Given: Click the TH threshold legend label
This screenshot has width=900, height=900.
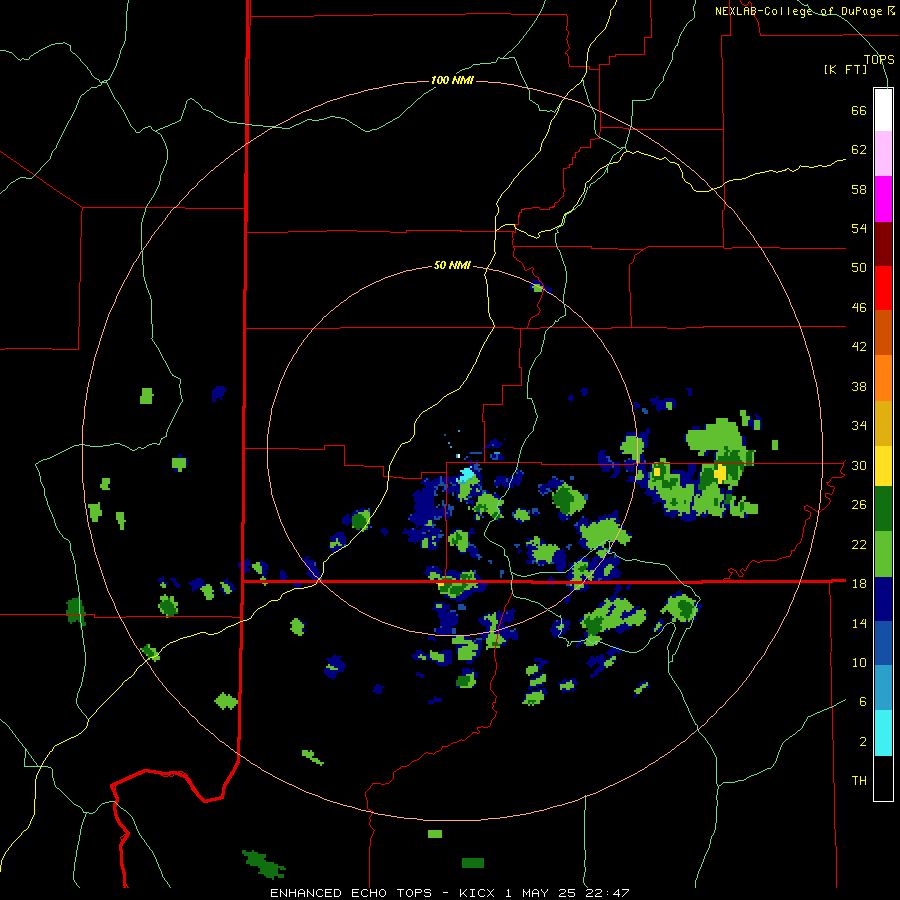Looking at the screenshot, I should coord(859,781).
